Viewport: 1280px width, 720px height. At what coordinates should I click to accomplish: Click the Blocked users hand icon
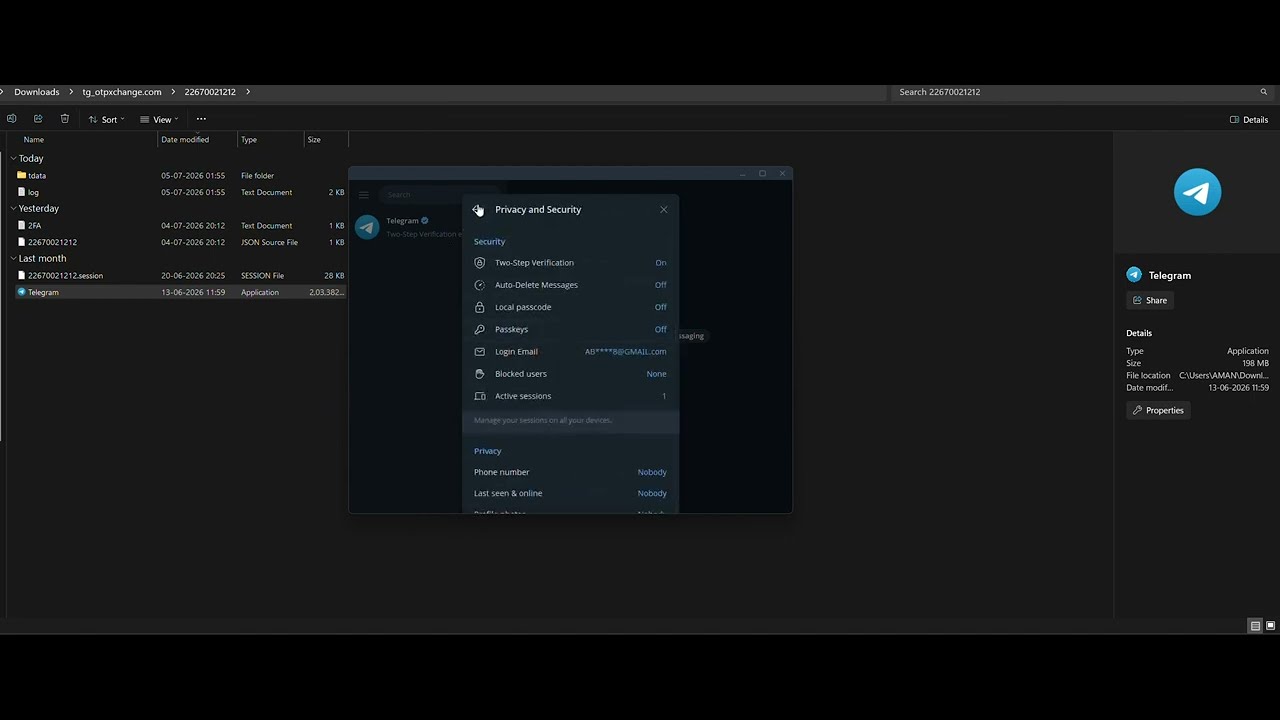(480, 374)
